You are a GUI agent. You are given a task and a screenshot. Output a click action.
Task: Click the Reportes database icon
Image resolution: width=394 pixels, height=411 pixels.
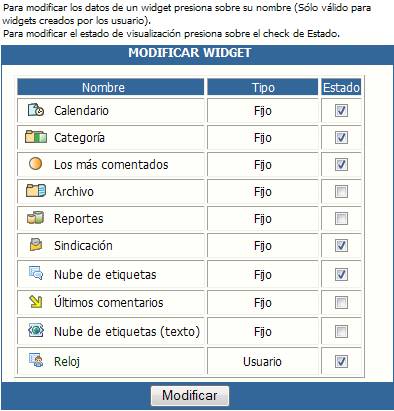tap(36, 218)
